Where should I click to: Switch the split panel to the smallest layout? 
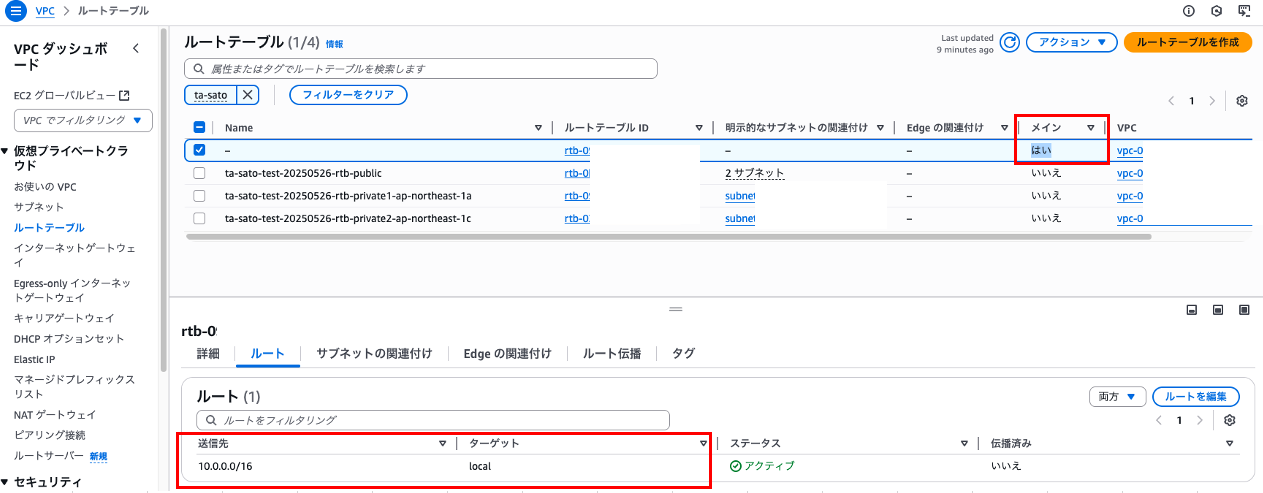tap(1192, 310)
